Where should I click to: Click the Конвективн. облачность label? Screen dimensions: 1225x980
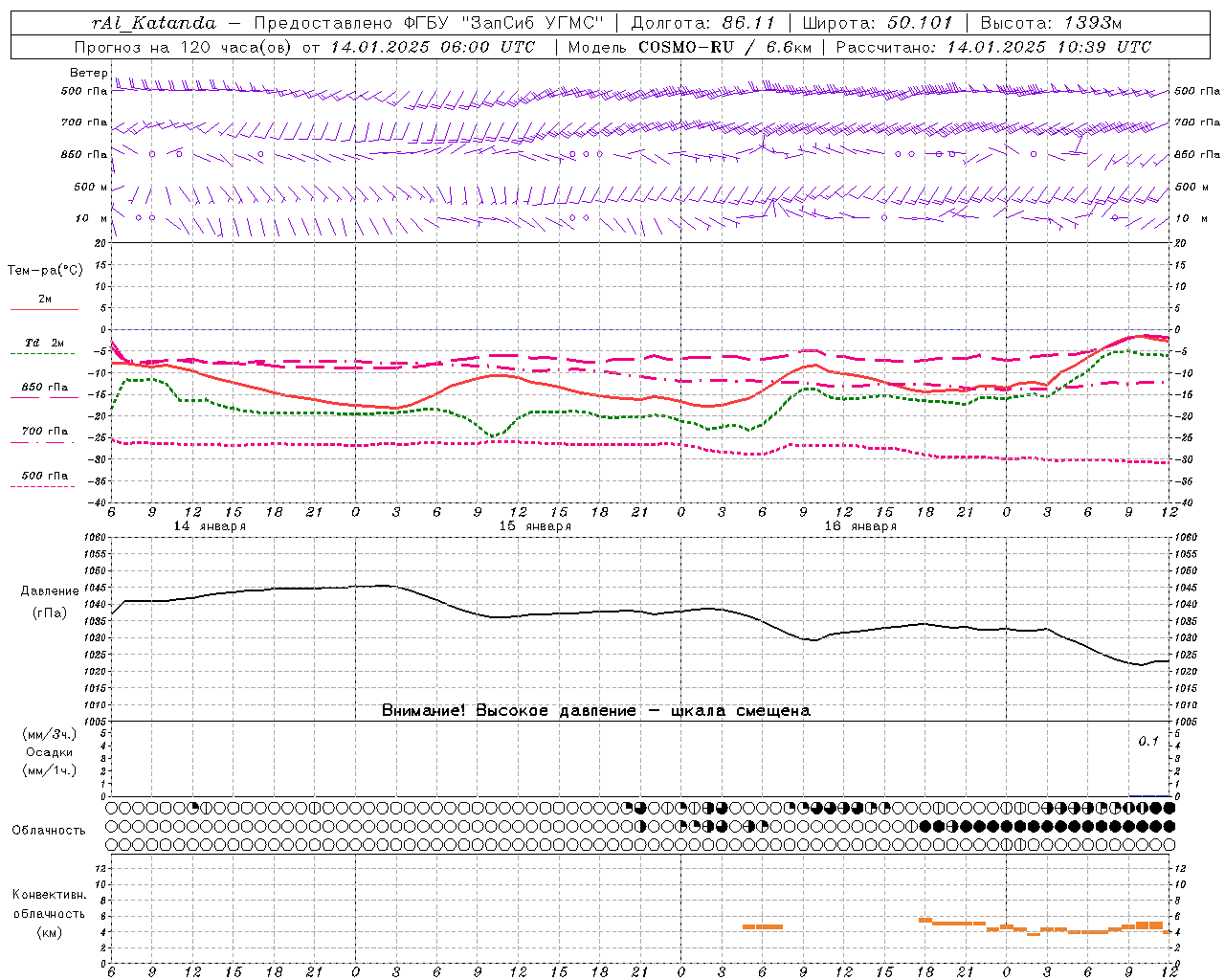click(x=49, y=904)
